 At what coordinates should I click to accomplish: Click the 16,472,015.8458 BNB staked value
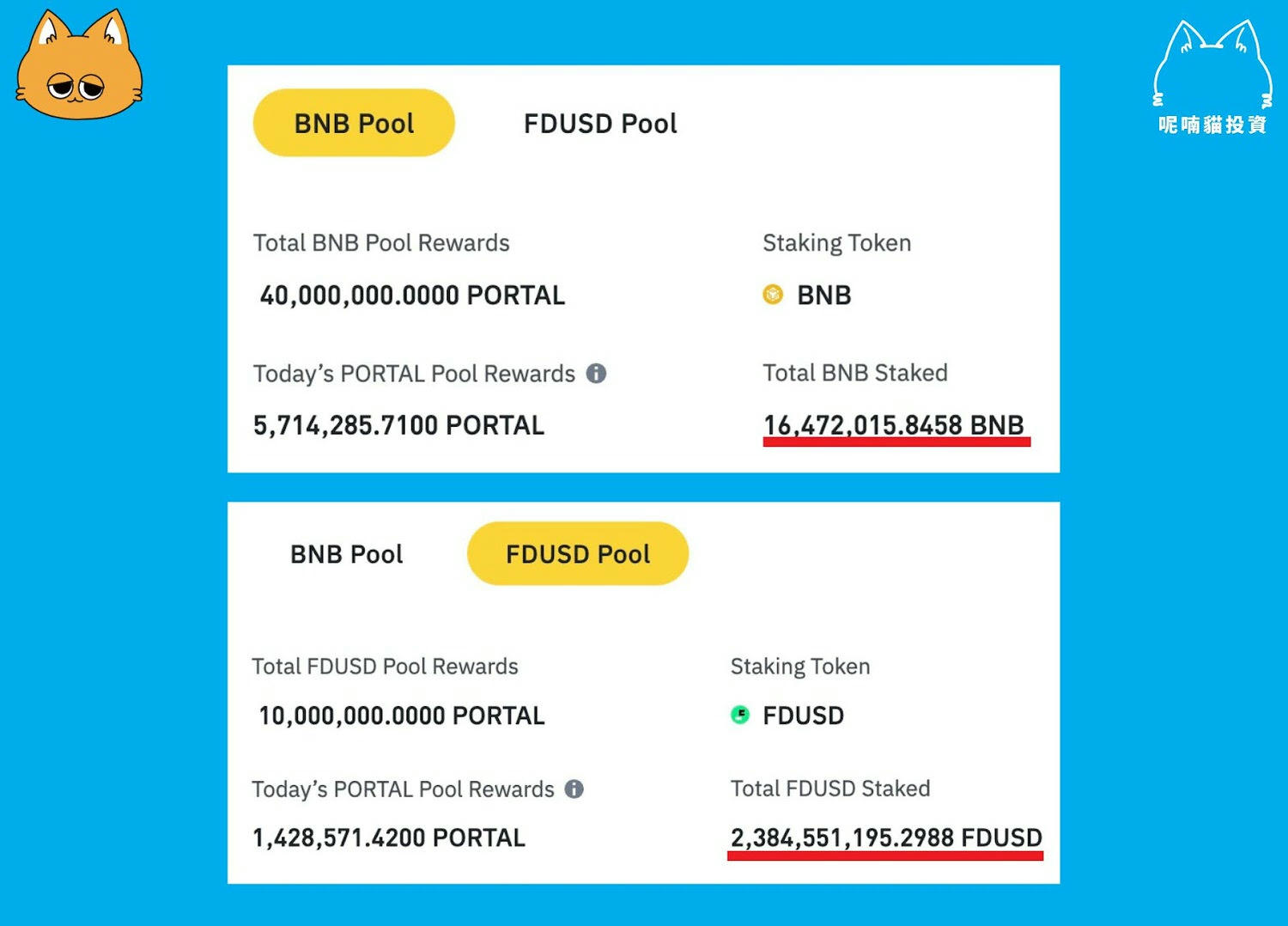tap(894, 425)
